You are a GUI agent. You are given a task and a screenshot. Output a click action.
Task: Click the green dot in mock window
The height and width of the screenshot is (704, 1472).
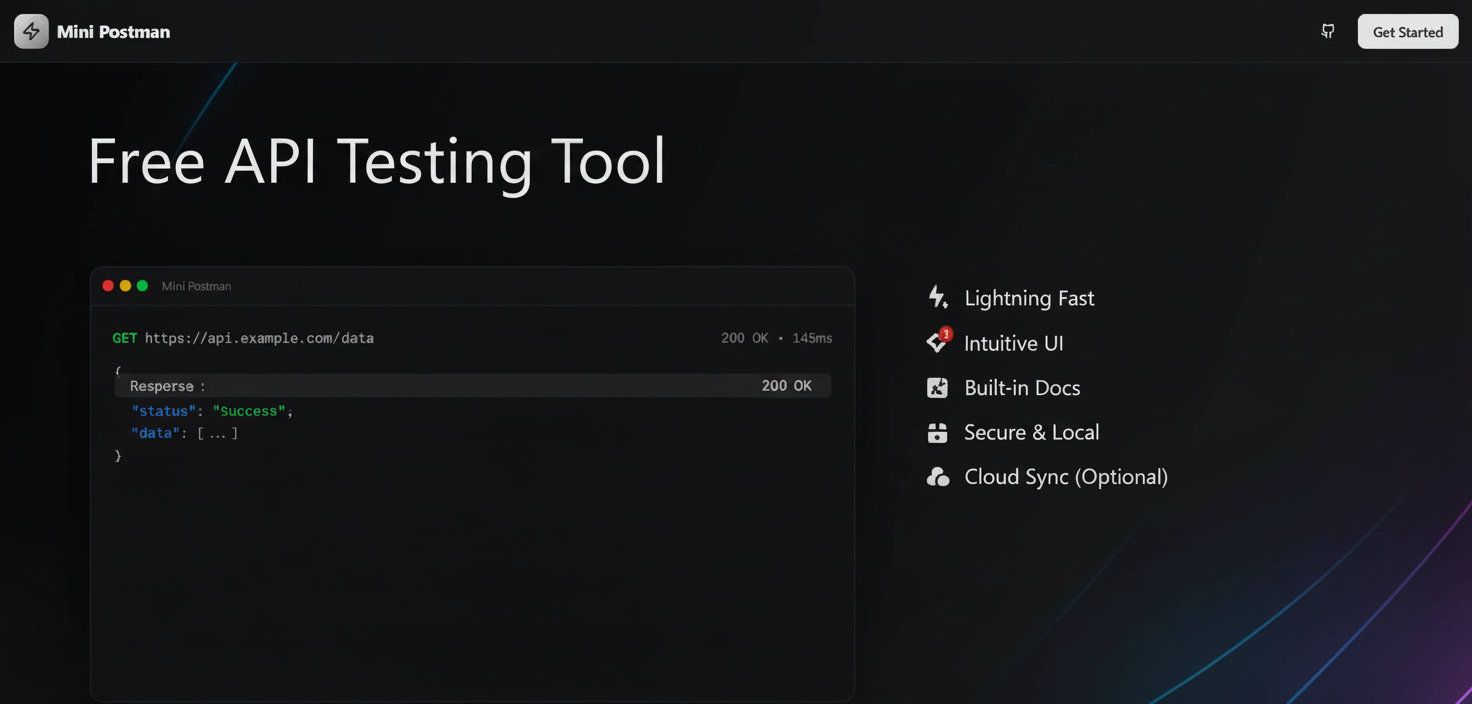click(x=142, y=286)
